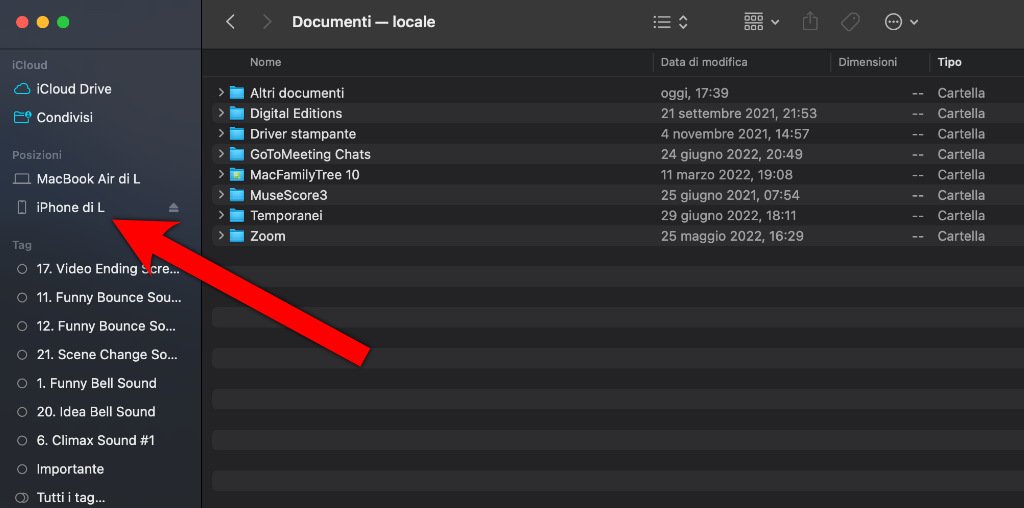Image resolution: width=1024 pixels, height=508 pixels.
Task: Select the 20. Idea Bell Sound tag
Action: coord(86,412)
